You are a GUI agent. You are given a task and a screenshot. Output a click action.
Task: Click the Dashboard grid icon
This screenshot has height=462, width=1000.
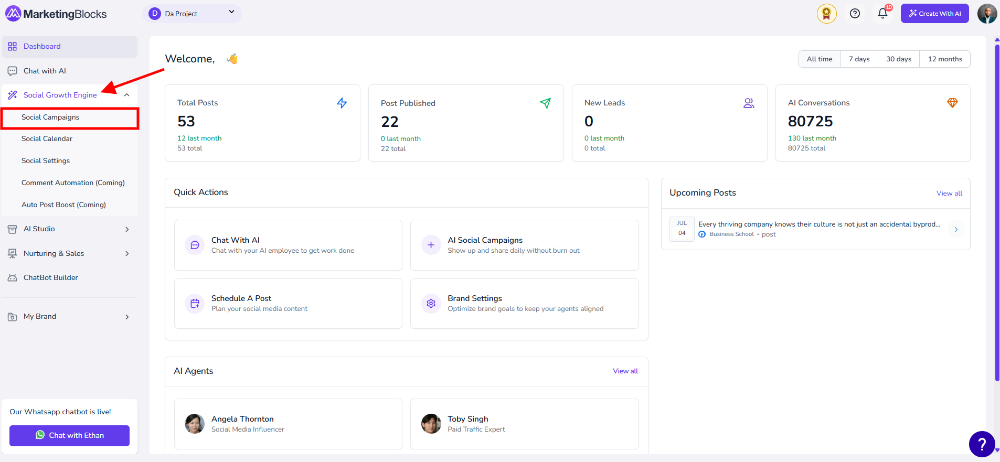12,47
